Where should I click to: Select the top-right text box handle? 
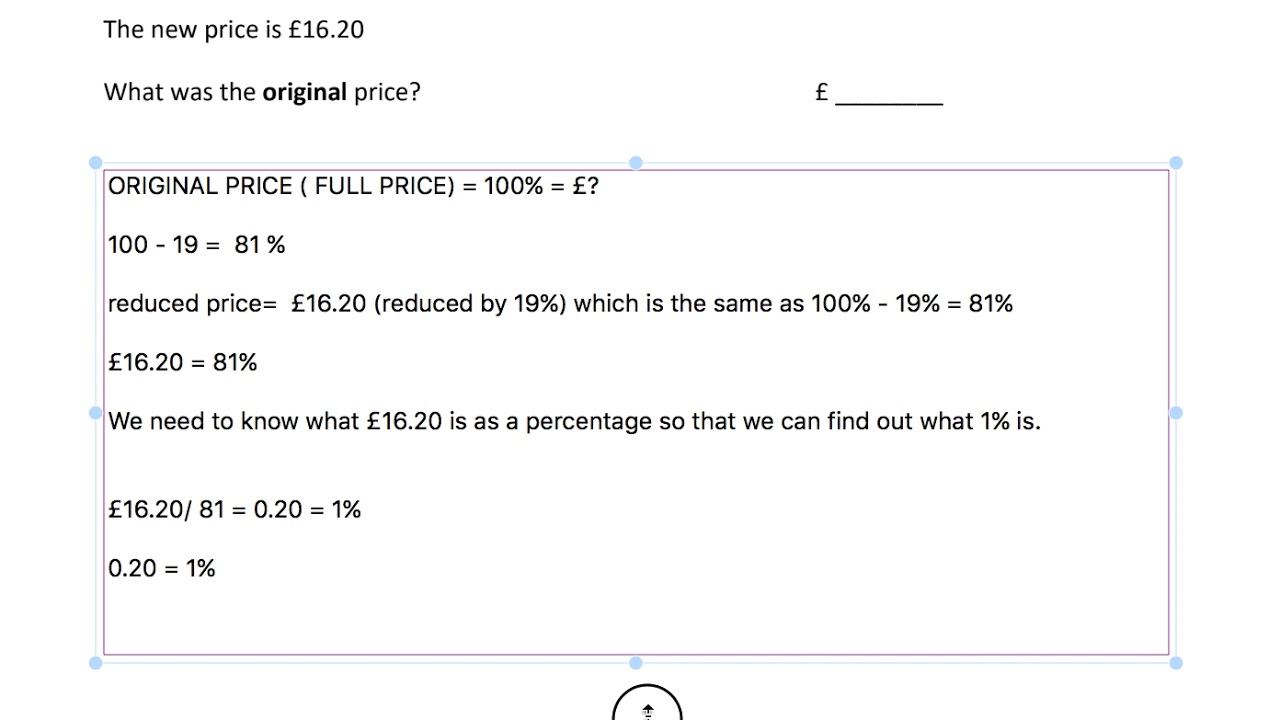tap(1176, 162)
